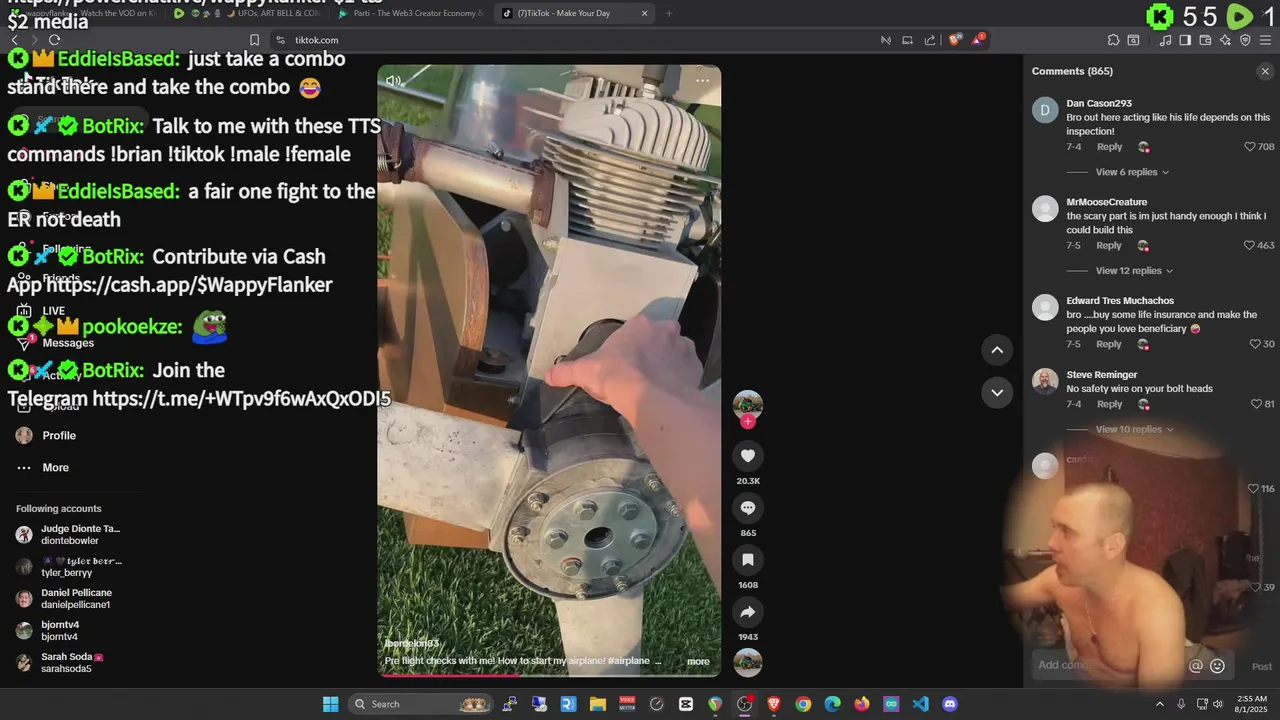The image size is (1280, 720).
Task: Share the page via address bar icon
Action: (930, 40)
